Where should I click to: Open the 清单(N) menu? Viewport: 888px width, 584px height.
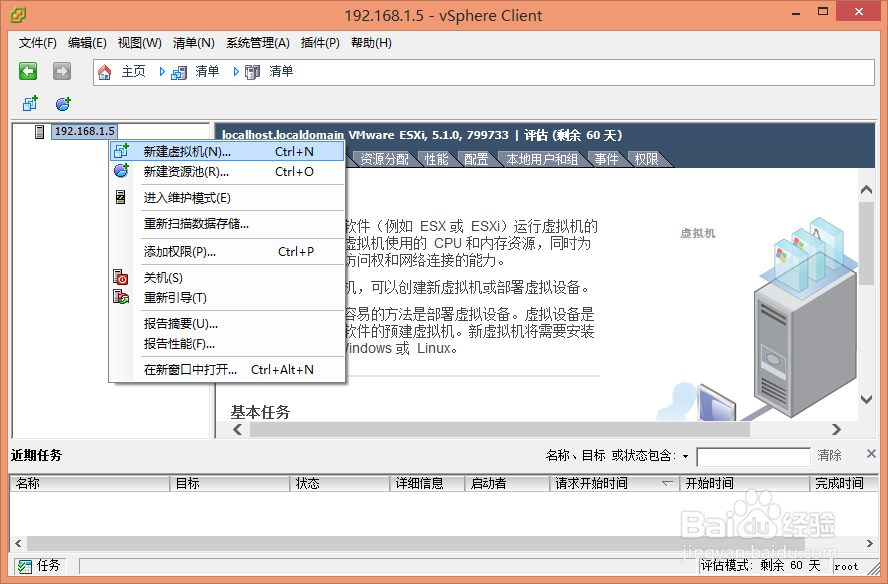pyautogui.click(x=194, y=43)
